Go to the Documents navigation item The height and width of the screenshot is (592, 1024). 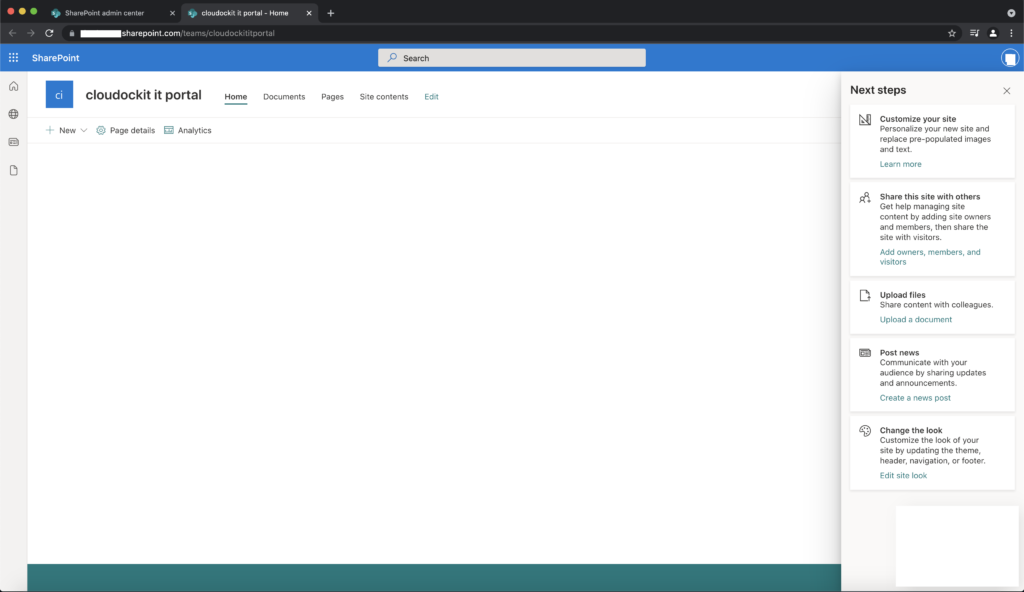coord(284,97)
